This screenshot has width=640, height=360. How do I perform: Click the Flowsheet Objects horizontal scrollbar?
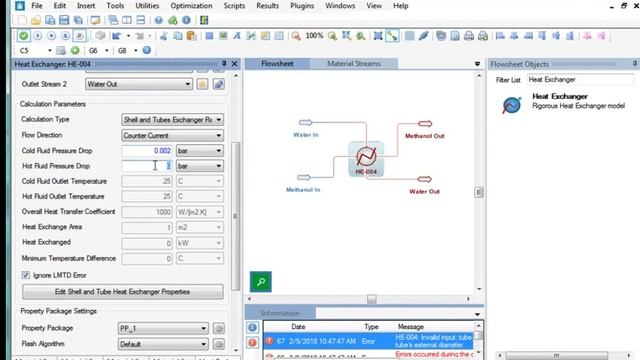(556, 355)
